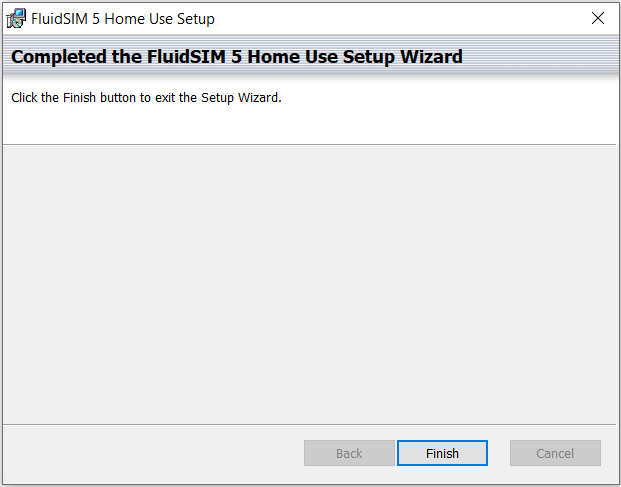Click the divider line below the white section
This screenshot has width=621, height=487.
(309, 145)
